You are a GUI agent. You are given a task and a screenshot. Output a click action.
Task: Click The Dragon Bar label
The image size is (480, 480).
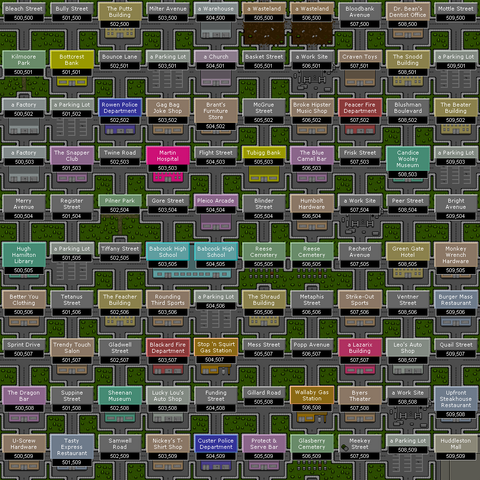tap(24, 396)
